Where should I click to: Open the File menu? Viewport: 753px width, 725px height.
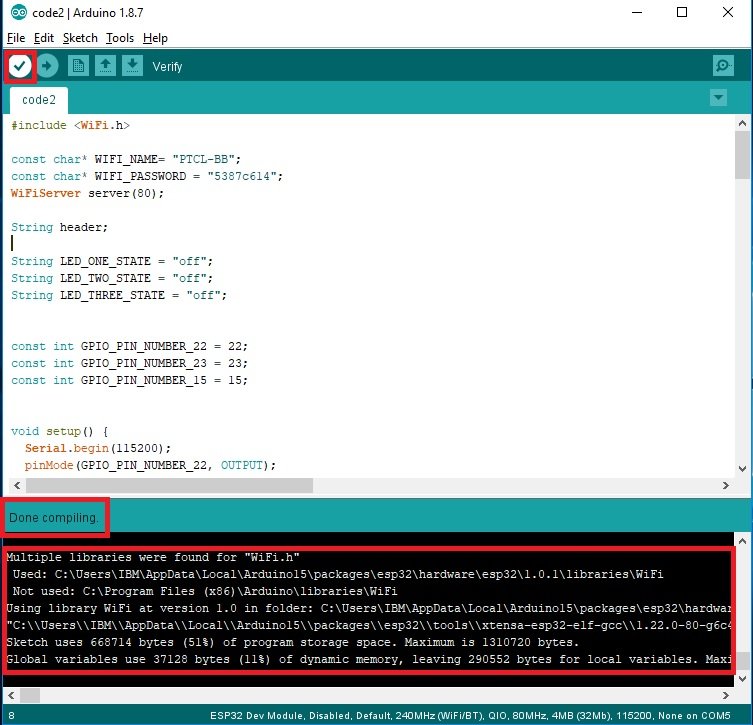[x=16, y=38]
